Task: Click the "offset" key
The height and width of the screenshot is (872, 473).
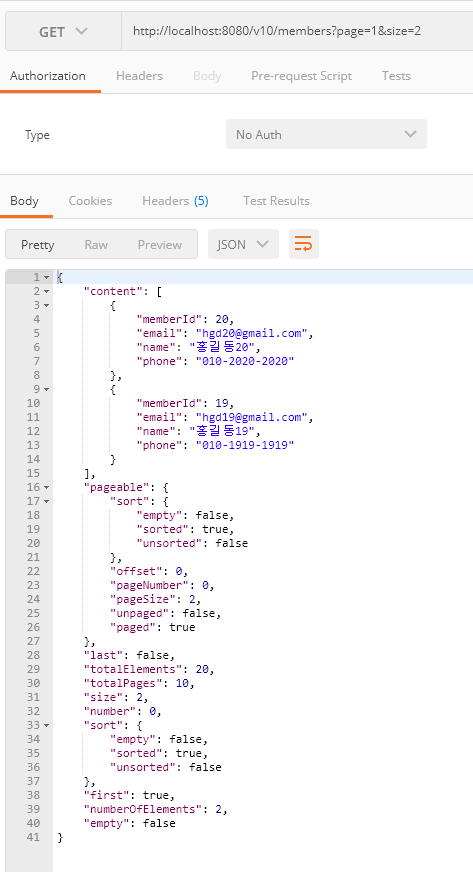Action: (x=139, y=571)
